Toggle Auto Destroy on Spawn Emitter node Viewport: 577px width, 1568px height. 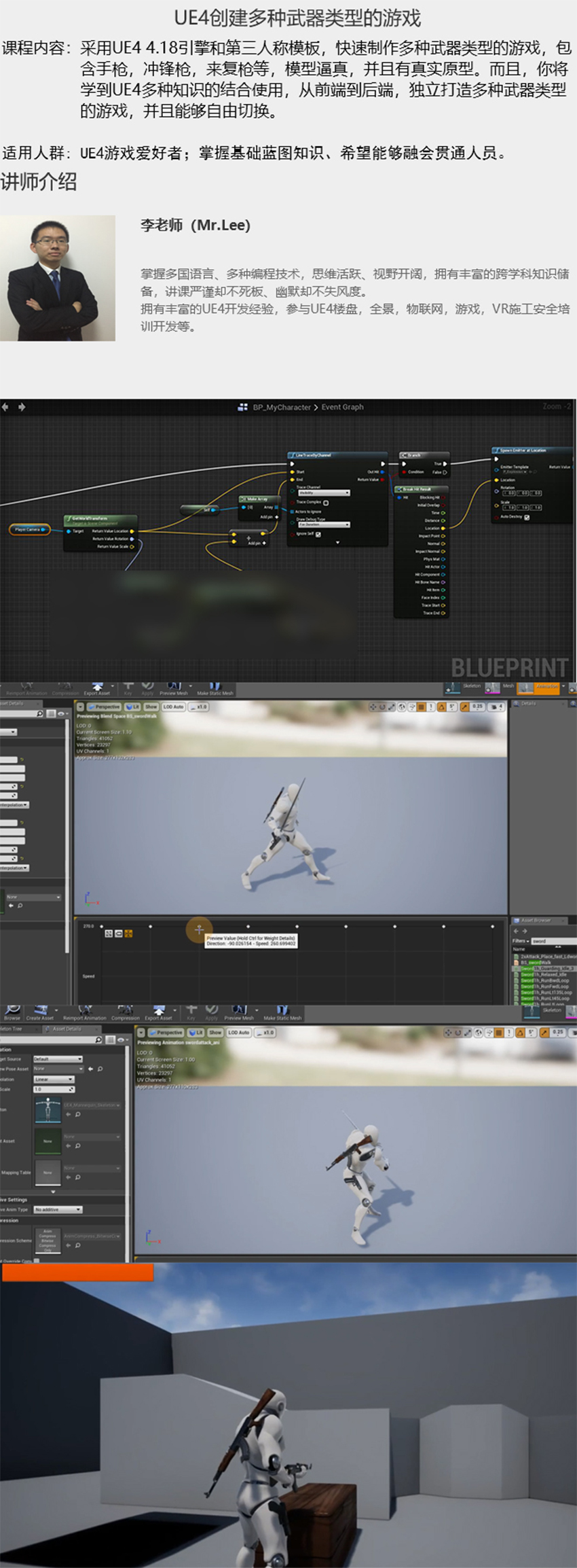coord(527,517)
